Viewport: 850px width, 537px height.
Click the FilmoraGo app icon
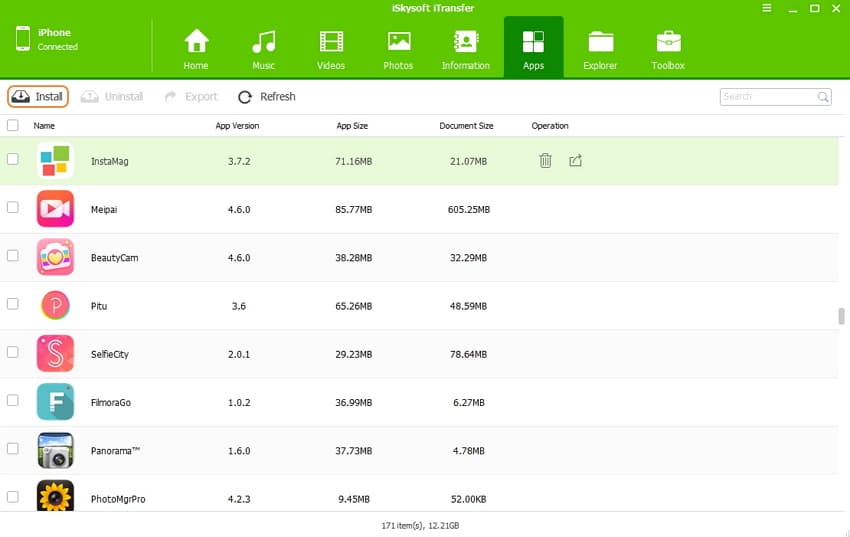(55, 402)
